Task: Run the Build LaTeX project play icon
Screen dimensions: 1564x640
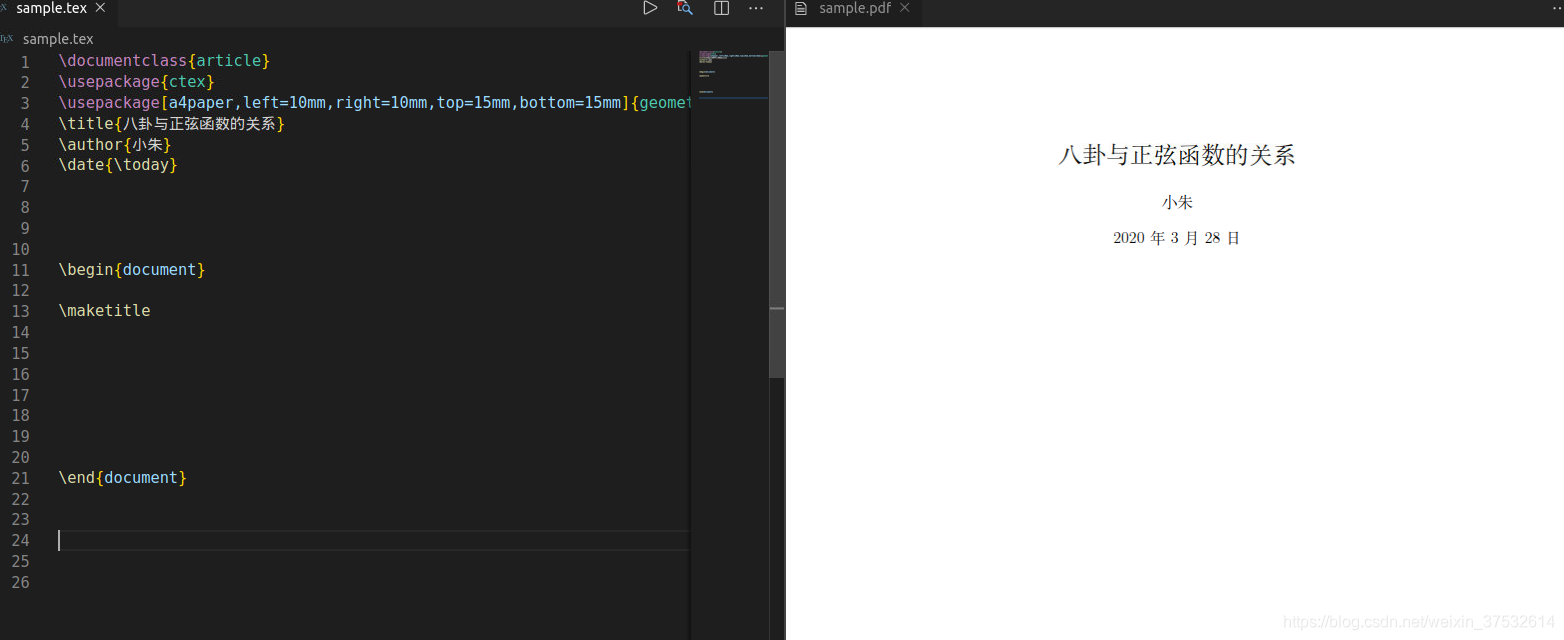Action: [x=650, y=8]
